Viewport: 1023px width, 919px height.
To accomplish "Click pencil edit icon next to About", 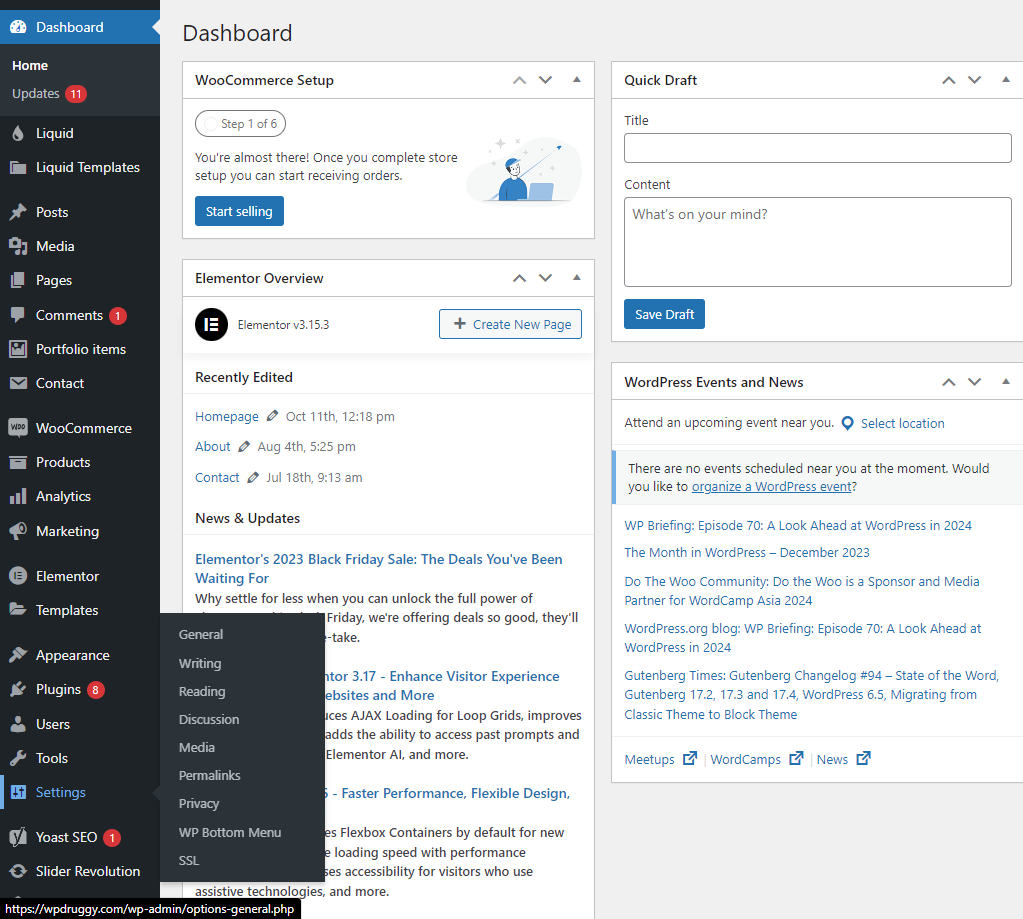I will pyautogui.click(x=244, y=446).
